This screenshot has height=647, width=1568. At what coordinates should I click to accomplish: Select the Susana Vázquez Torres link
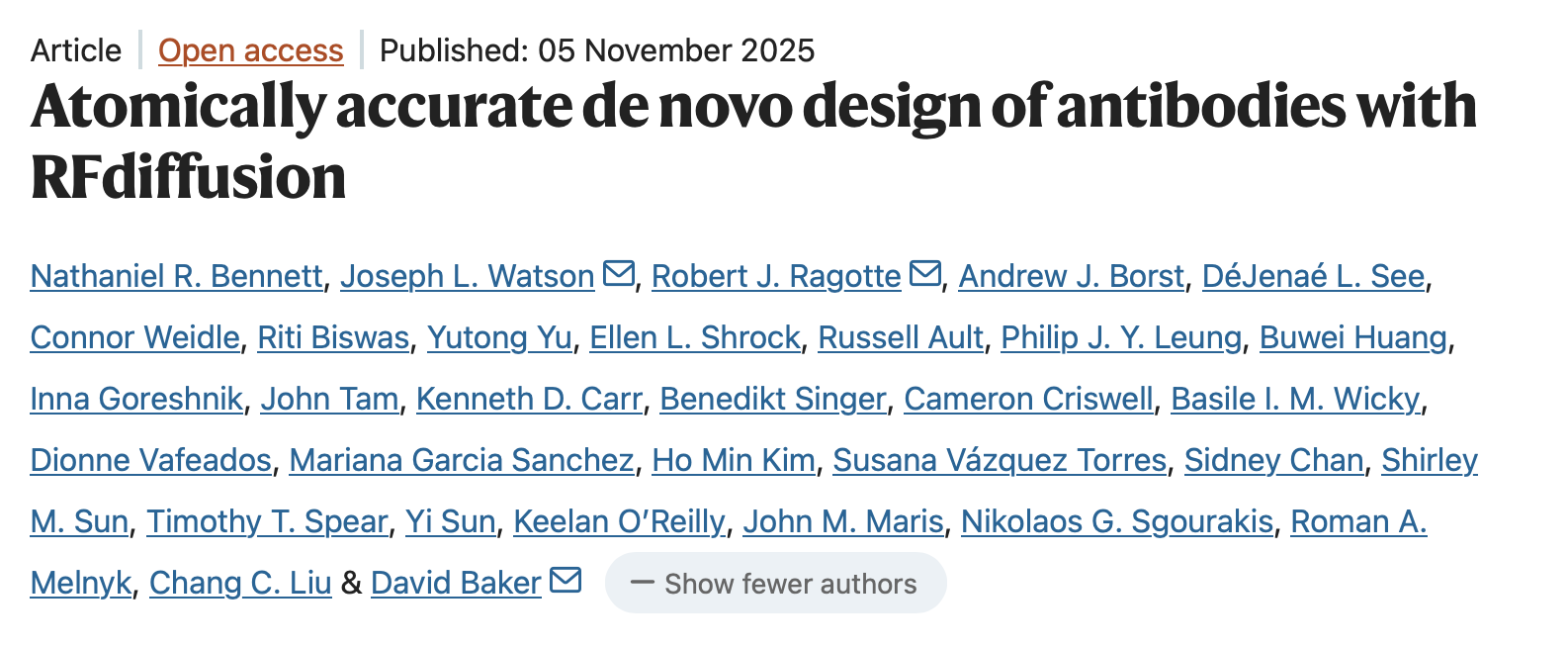point(1002,461)
